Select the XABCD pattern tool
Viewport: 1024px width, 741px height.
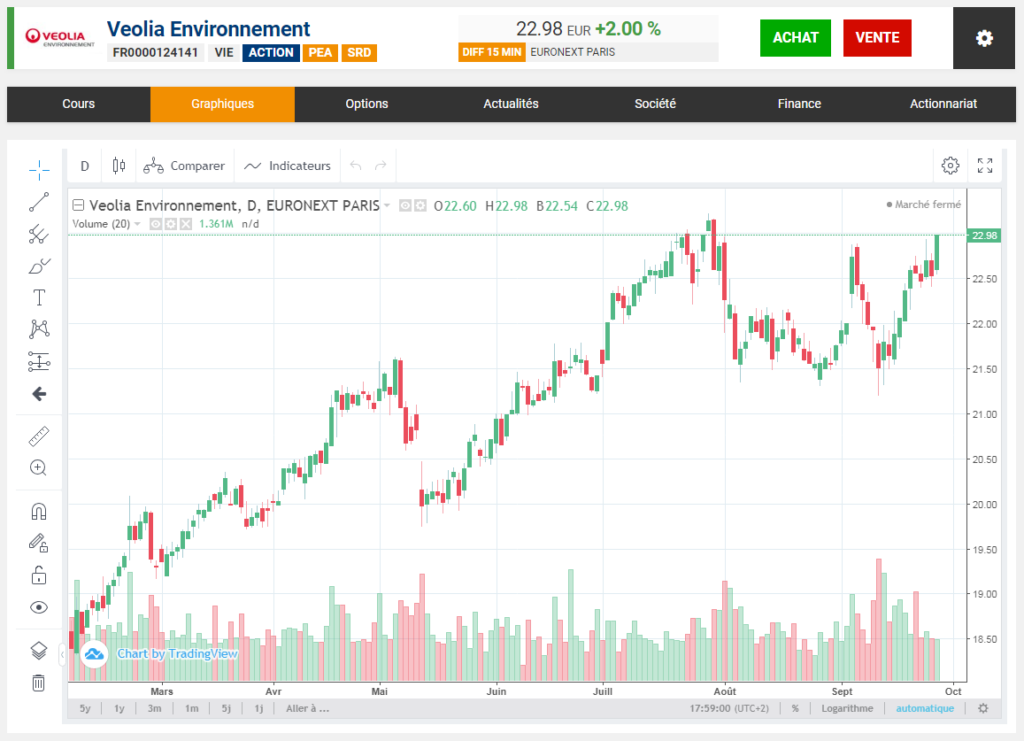(38, 329)
